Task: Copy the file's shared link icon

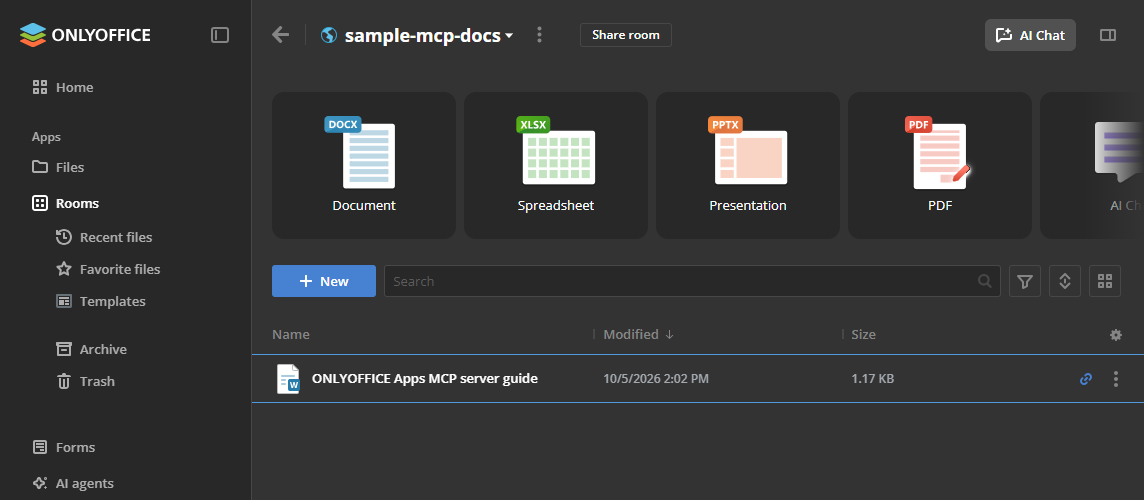Action: tap(1086, 379)
